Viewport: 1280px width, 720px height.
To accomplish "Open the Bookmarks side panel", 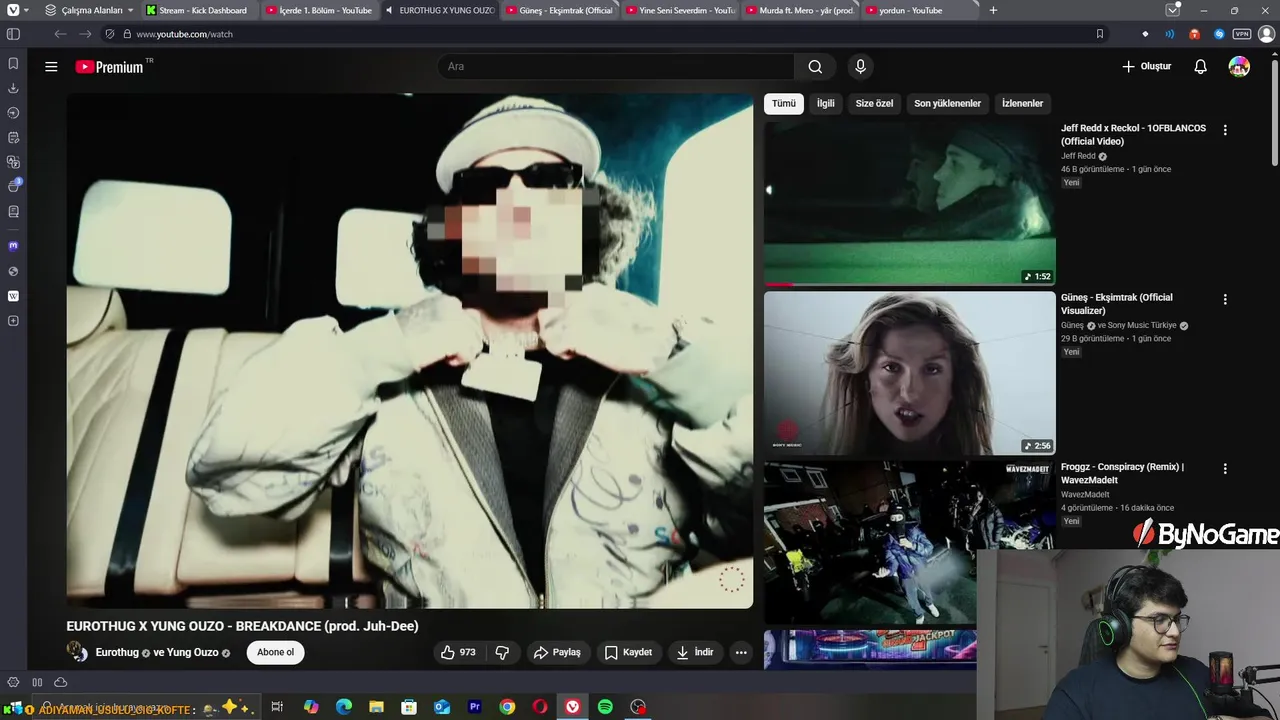I will coord(13,63).
